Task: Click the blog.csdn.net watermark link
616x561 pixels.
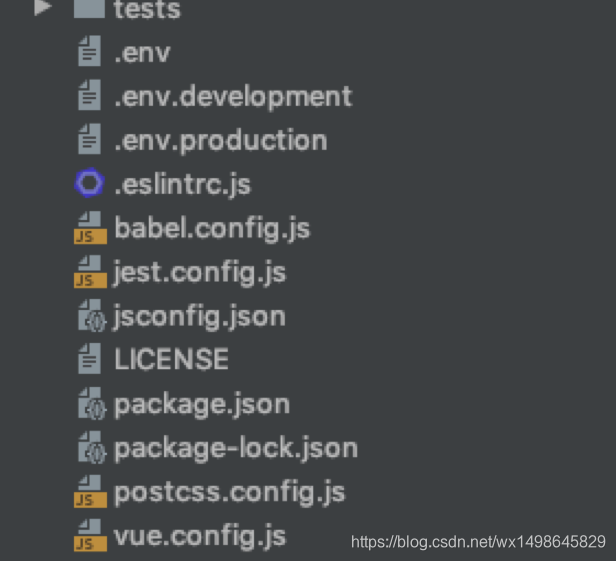Action: pyautogui.click(x=478, y=542)
